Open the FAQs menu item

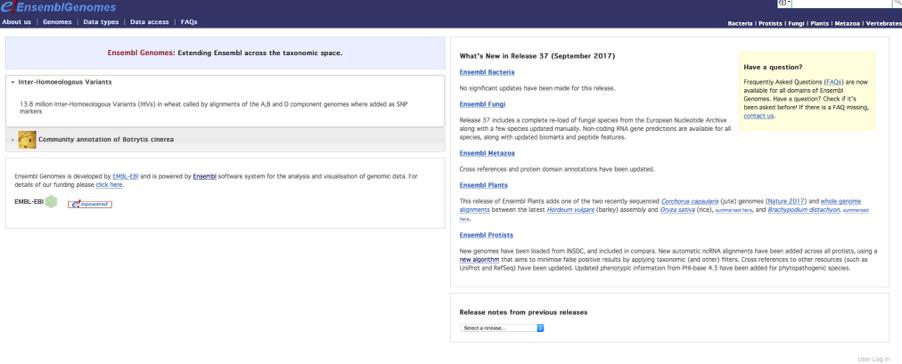(189, 22)
